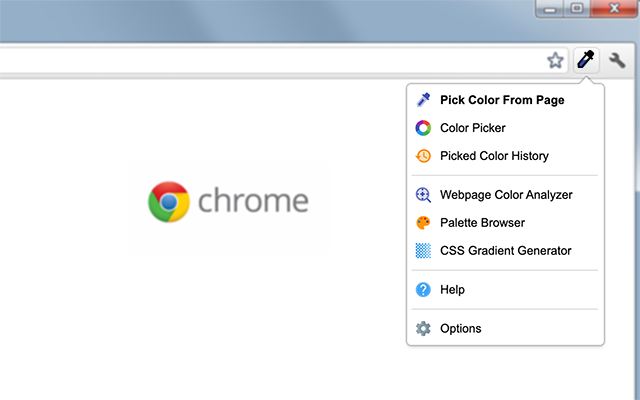Launch Webpage Color Analyzer
Screen dimensions: 640x400
coord(506,195)
